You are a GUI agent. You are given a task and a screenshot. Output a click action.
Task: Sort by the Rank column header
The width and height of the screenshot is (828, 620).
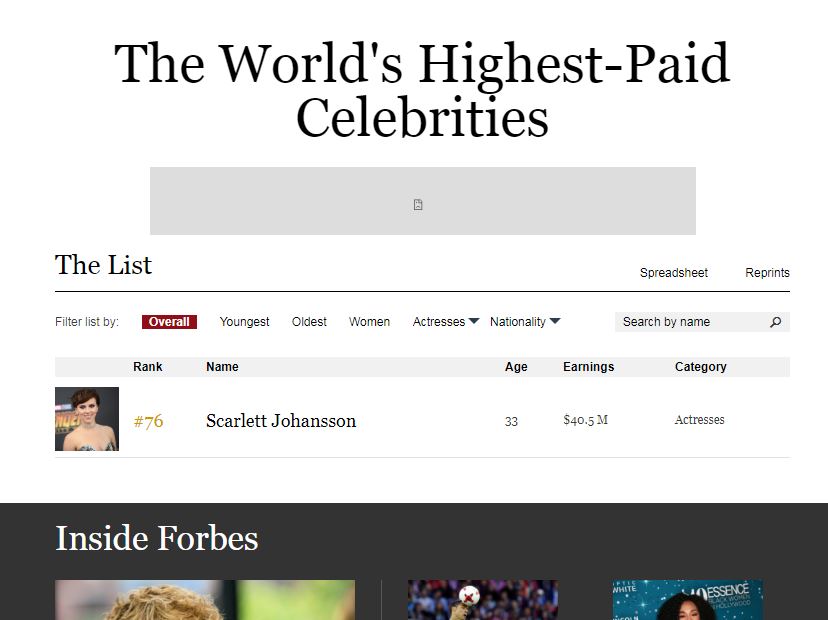(x=147, y=367)
